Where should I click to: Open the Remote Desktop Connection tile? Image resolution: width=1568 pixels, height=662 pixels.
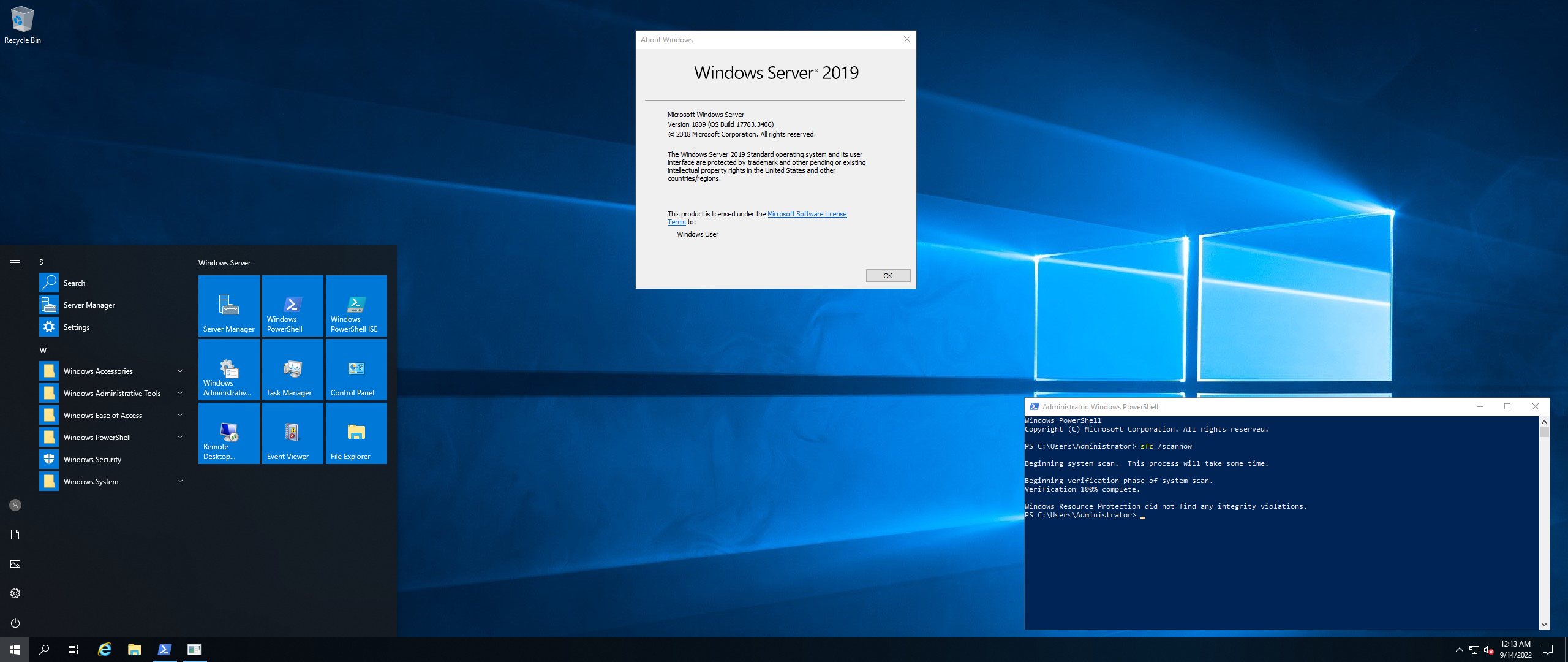[228, 433]
